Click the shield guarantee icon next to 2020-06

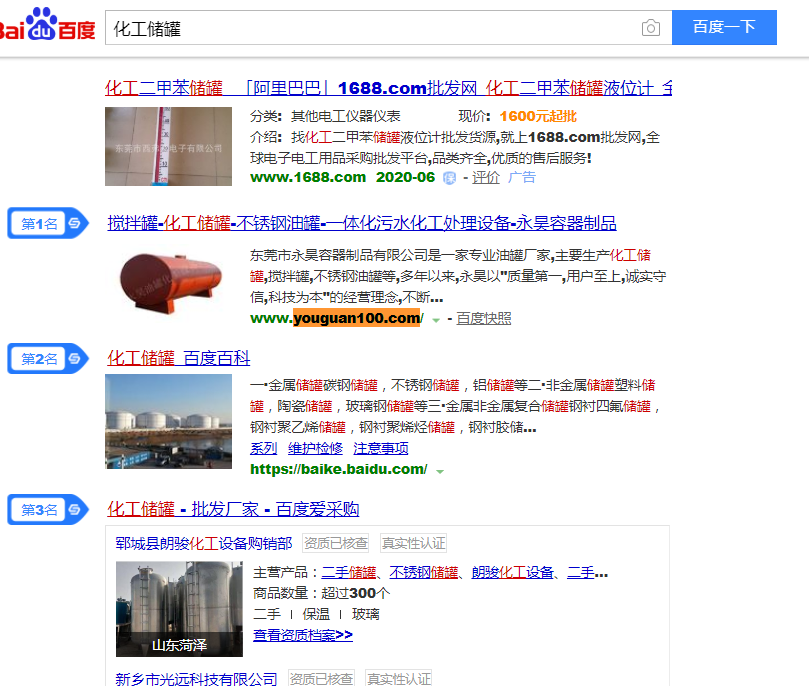[449, 178]
